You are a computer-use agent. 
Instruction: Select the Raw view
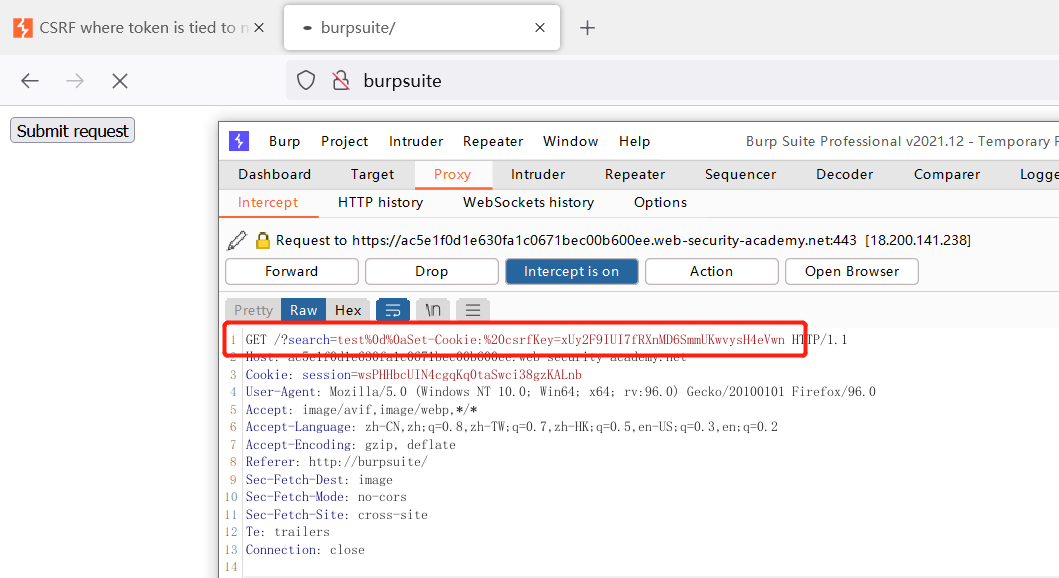click(303, 310)
